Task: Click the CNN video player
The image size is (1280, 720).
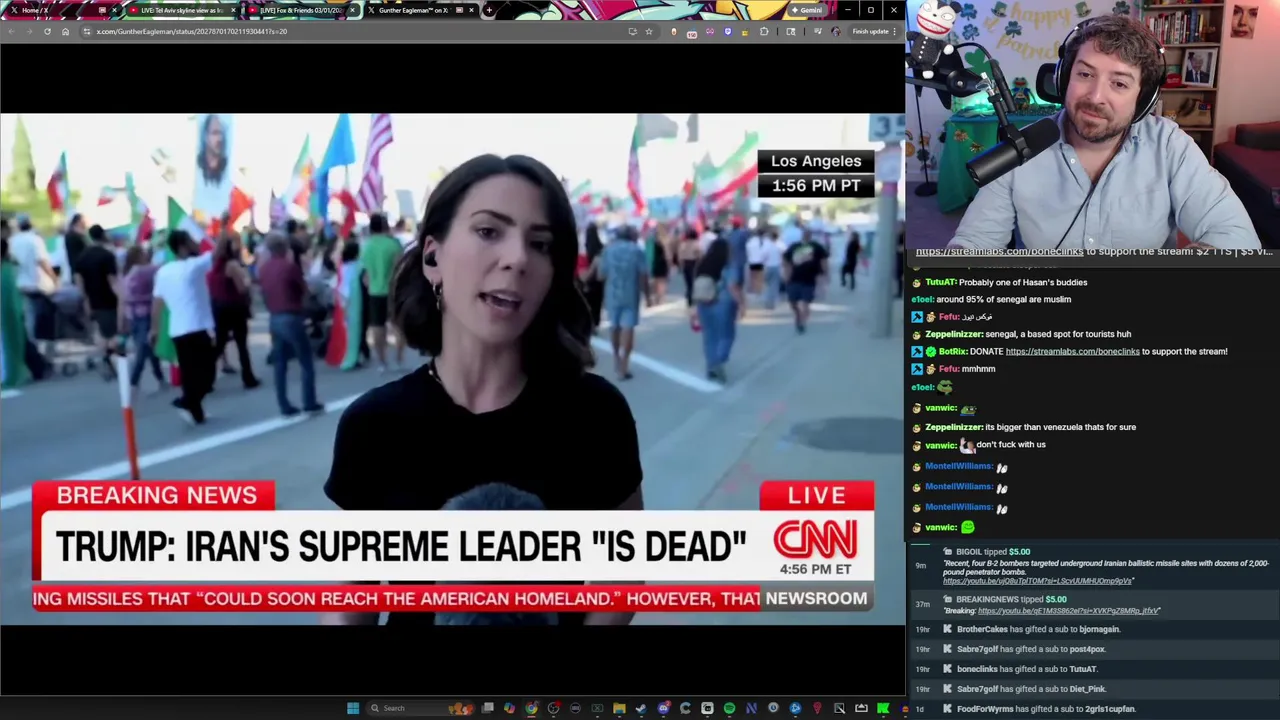Action: (x=452, y=369)
